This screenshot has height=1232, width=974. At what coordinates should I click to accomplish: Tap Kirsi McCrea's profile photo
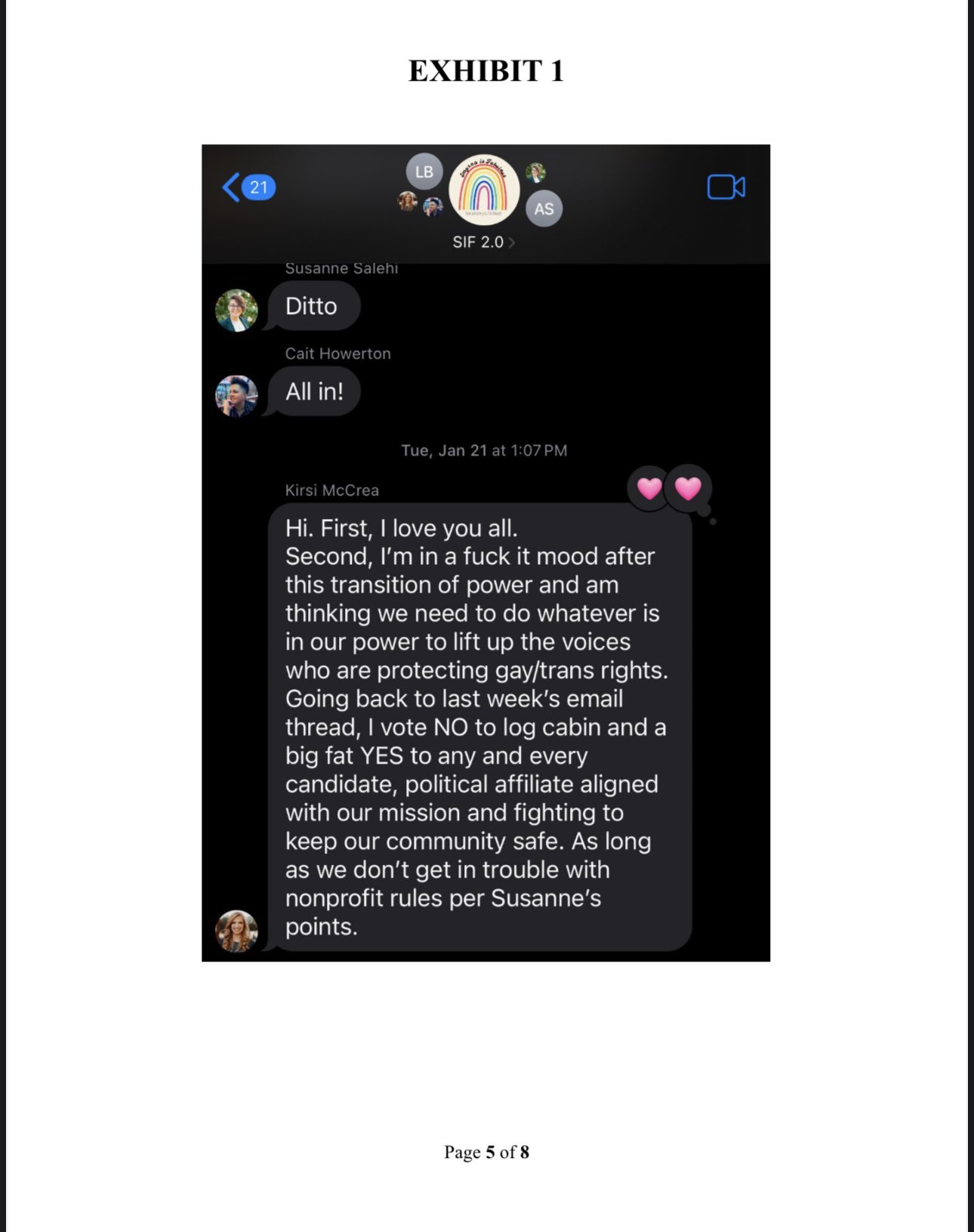236,931
